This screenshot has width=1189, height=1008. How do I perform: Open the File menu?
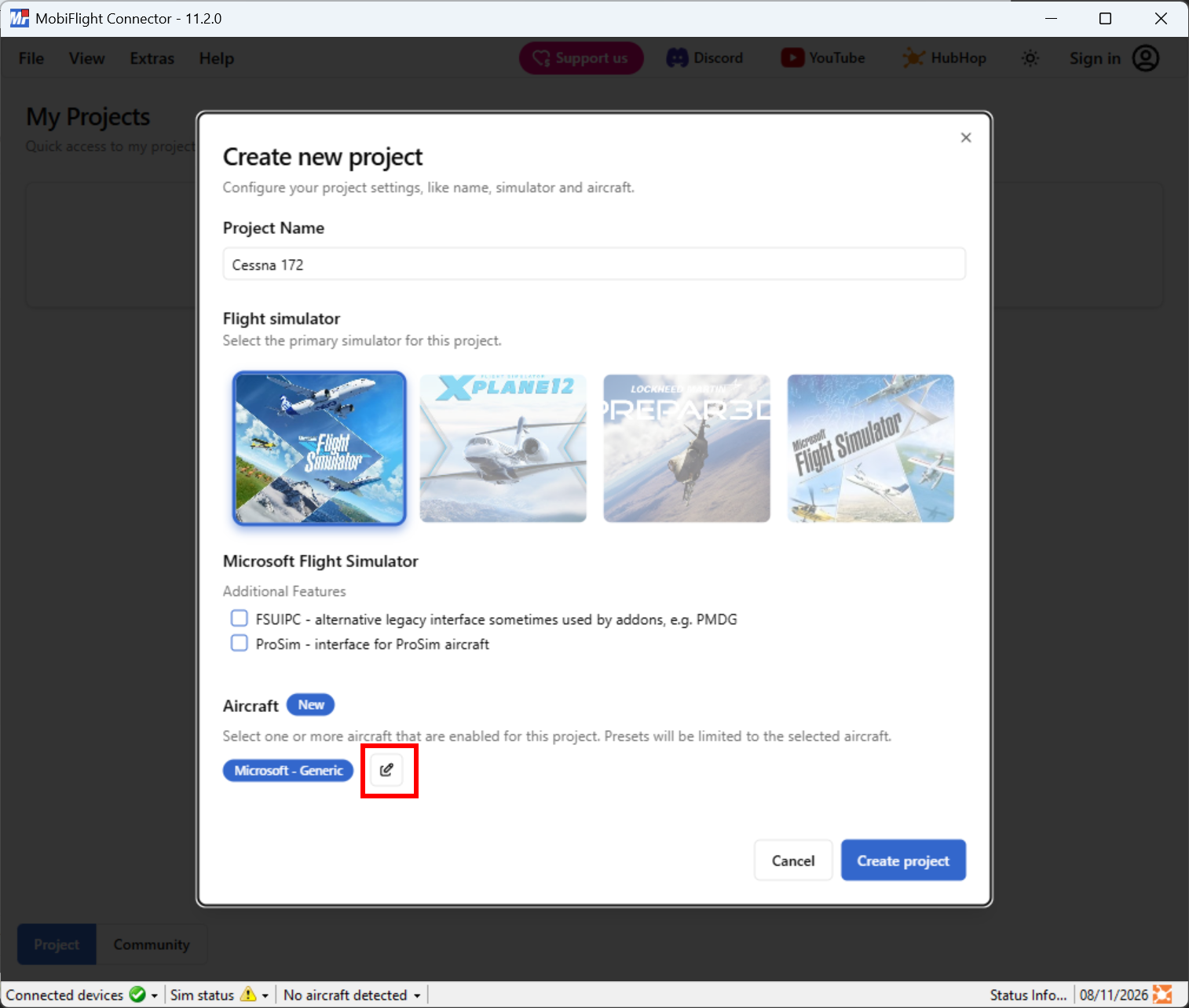31,58
